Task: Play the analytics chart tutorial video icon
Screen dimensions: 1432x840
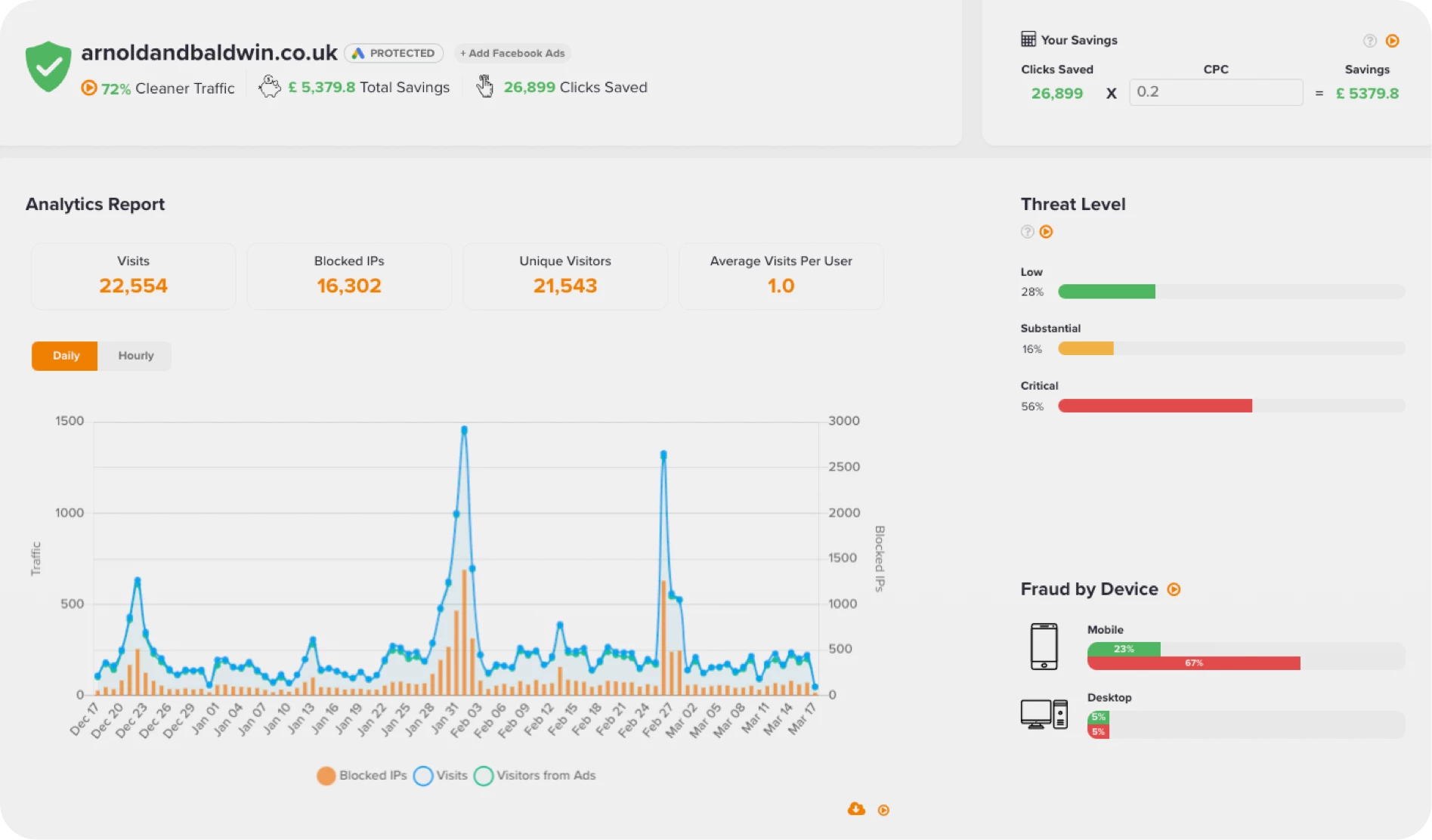Action: point(883,810)
